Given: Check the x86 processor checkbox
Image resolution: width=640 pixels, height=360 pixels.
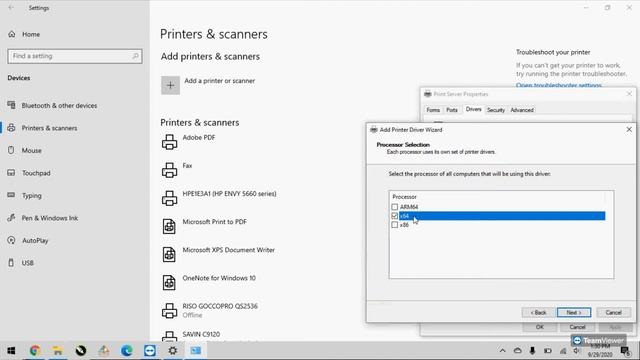Looking at the screenshot, I should point(394,225).
